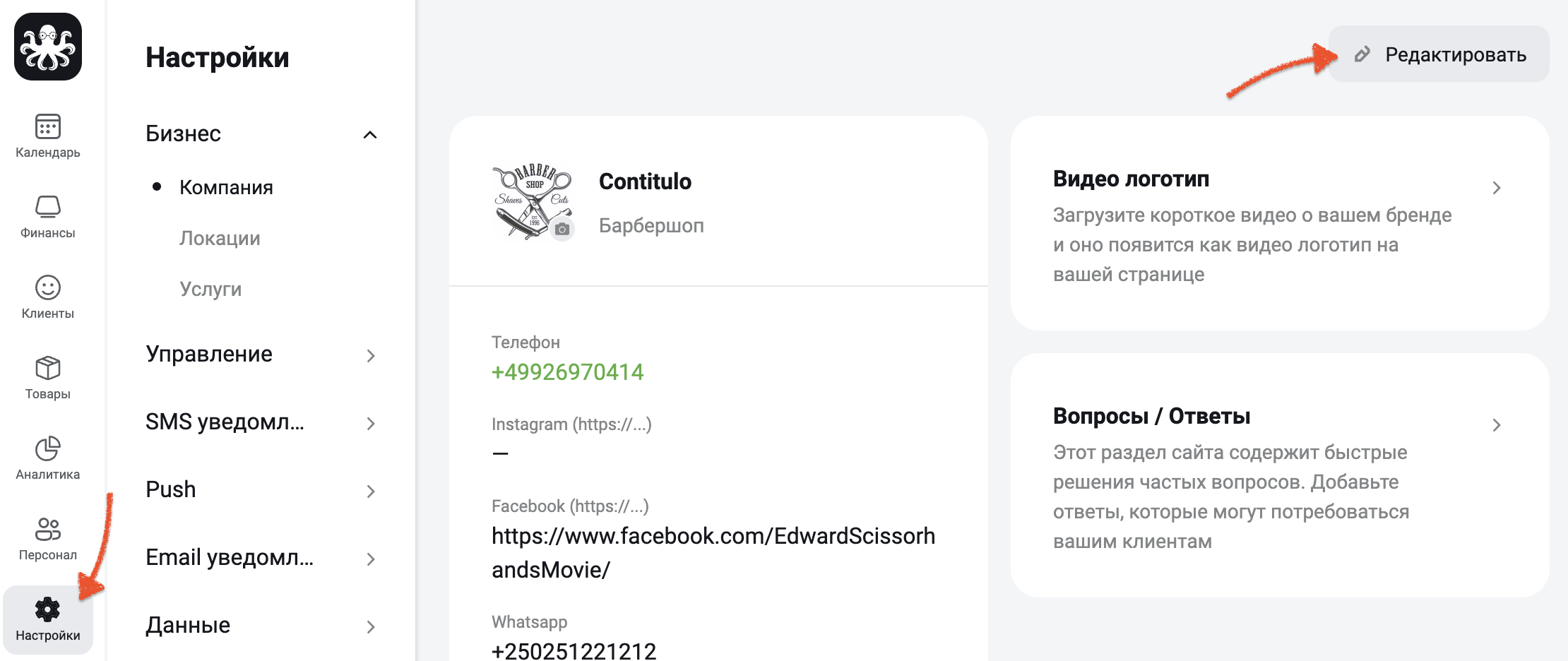Open the Finances wallet icon

[48, 207]
